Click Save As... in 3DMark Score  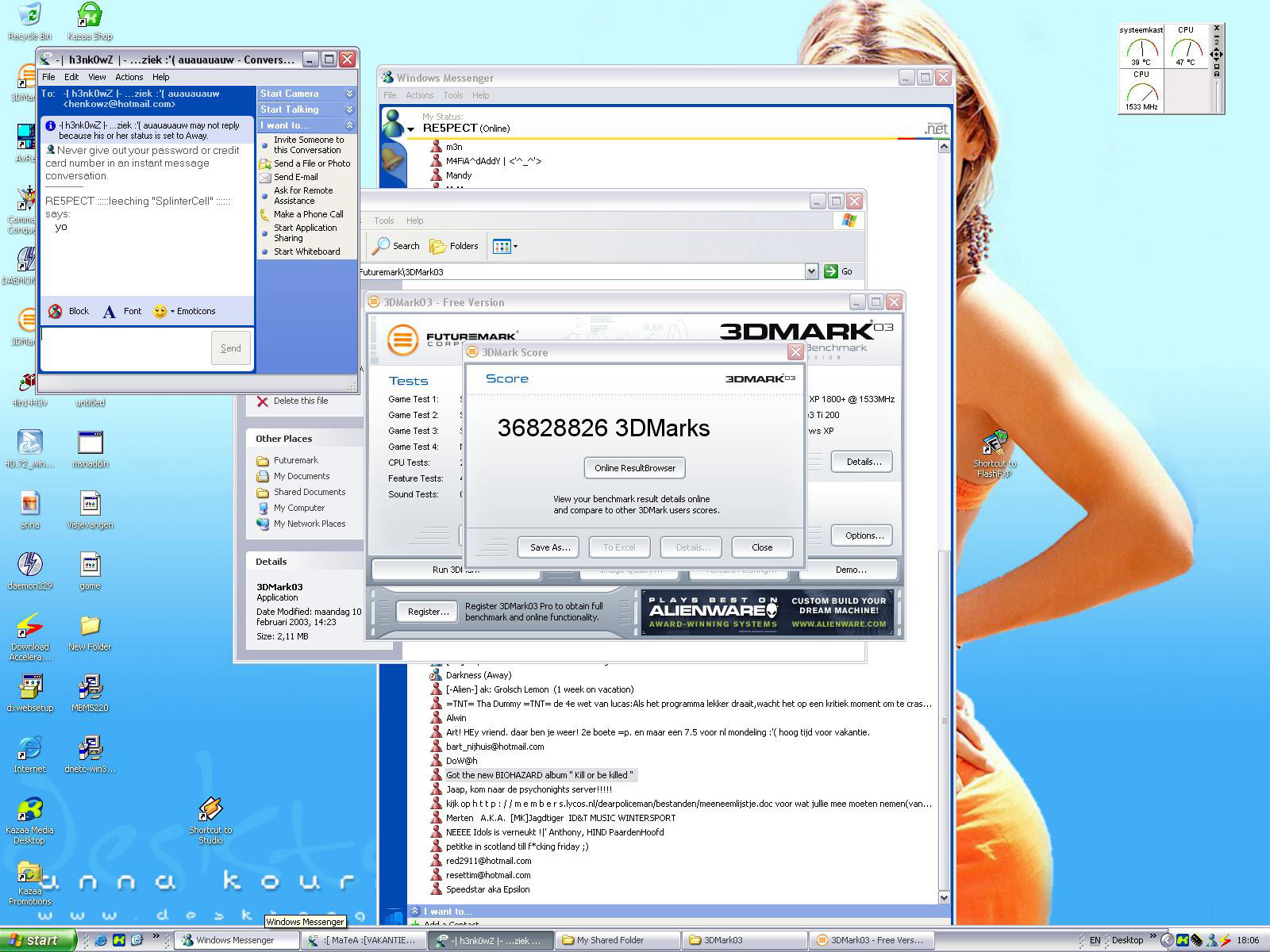pos(549,547)
